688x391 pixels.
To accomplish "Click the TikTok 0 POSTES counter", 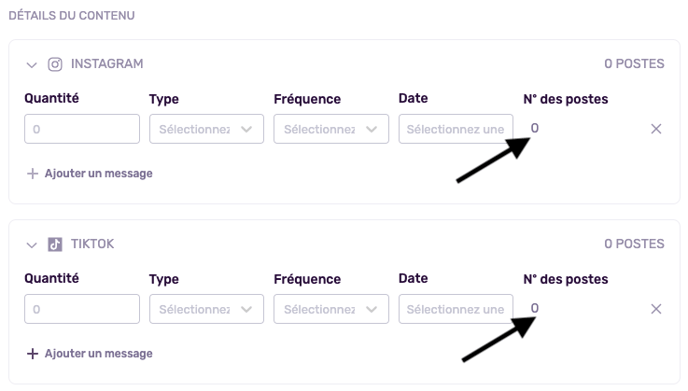I will coord(634,244).
